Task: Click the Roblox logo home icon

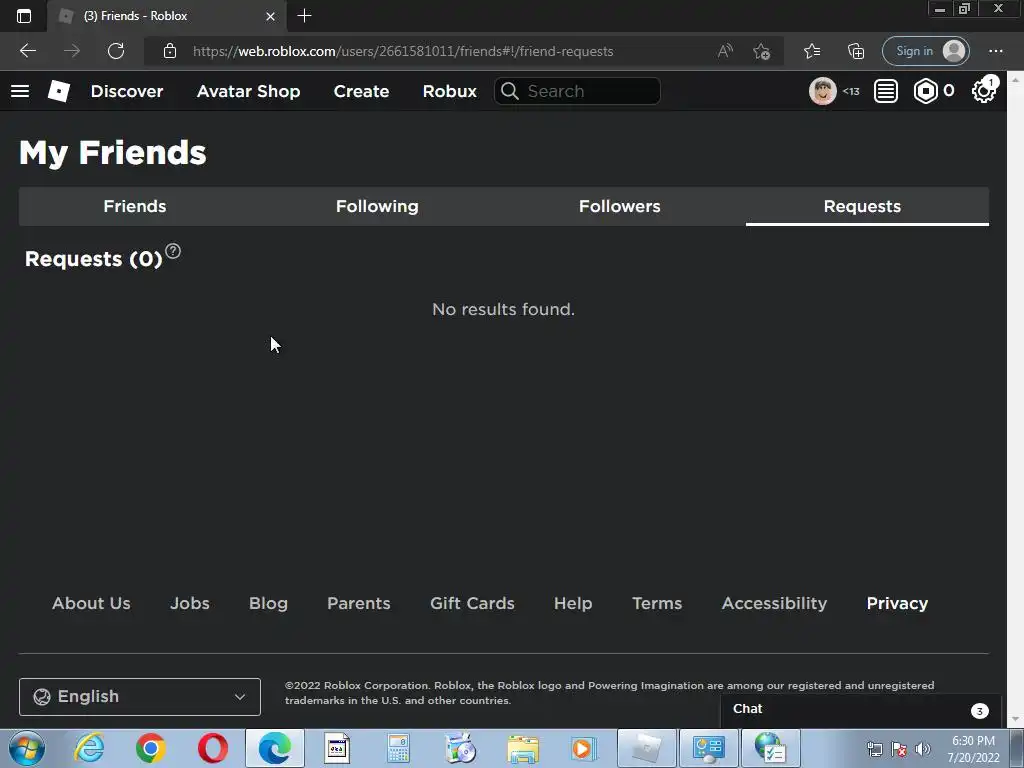Action: pos(59,91)
